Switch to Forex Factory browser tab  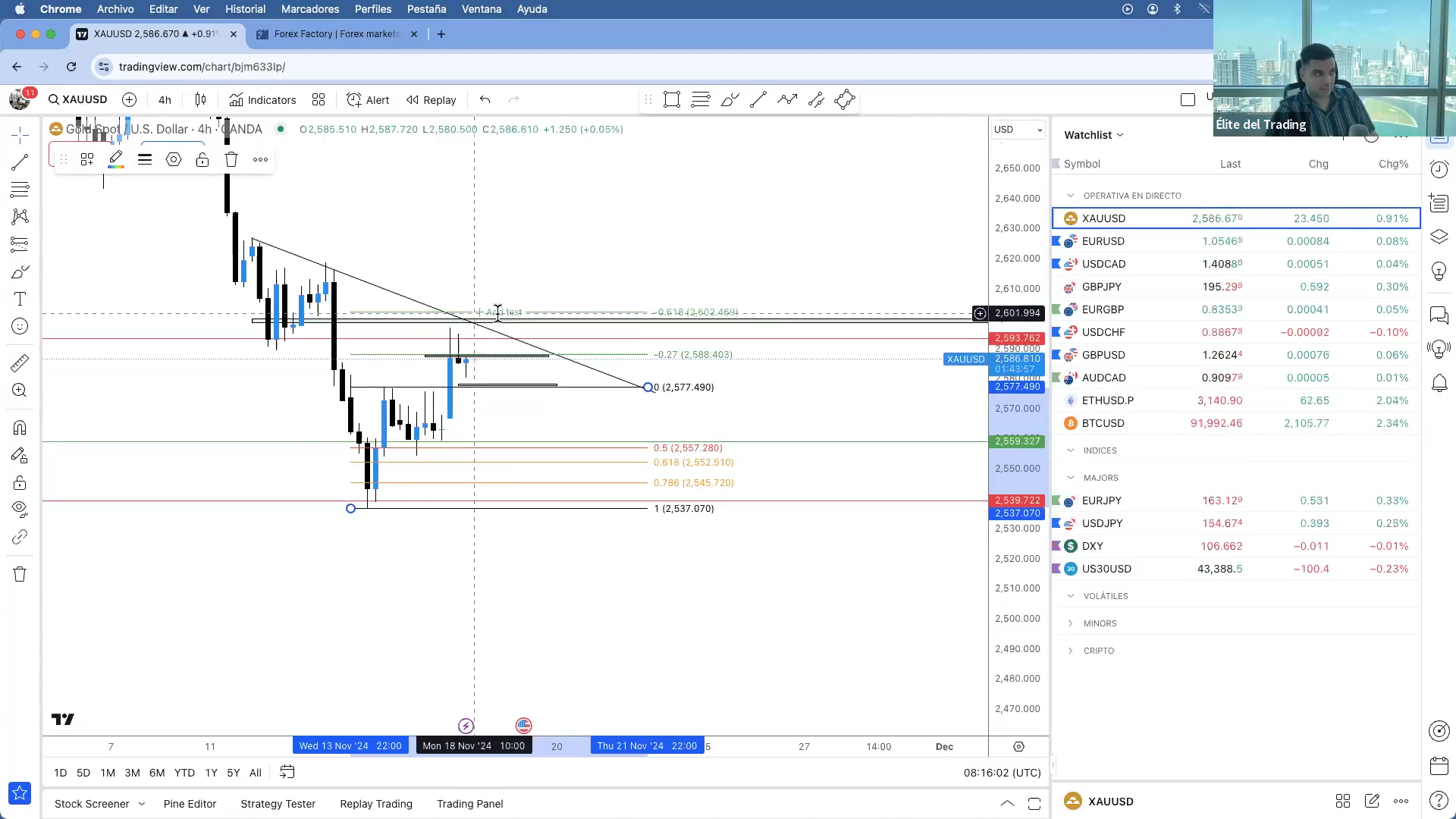pos(336,34)
